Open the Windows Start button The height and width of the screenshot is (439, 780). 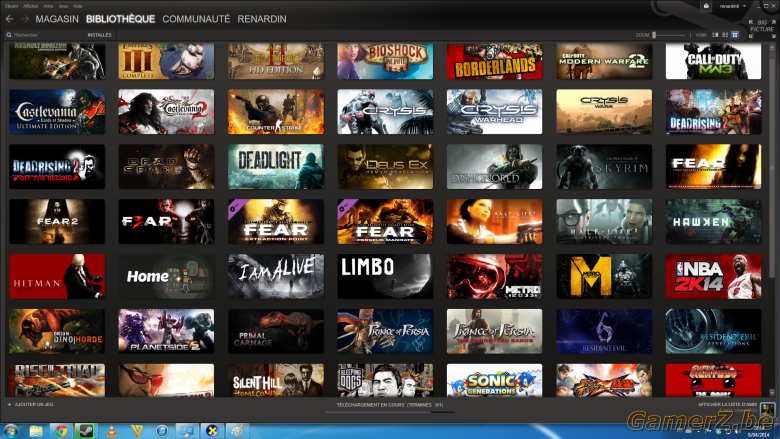(10, 431)
